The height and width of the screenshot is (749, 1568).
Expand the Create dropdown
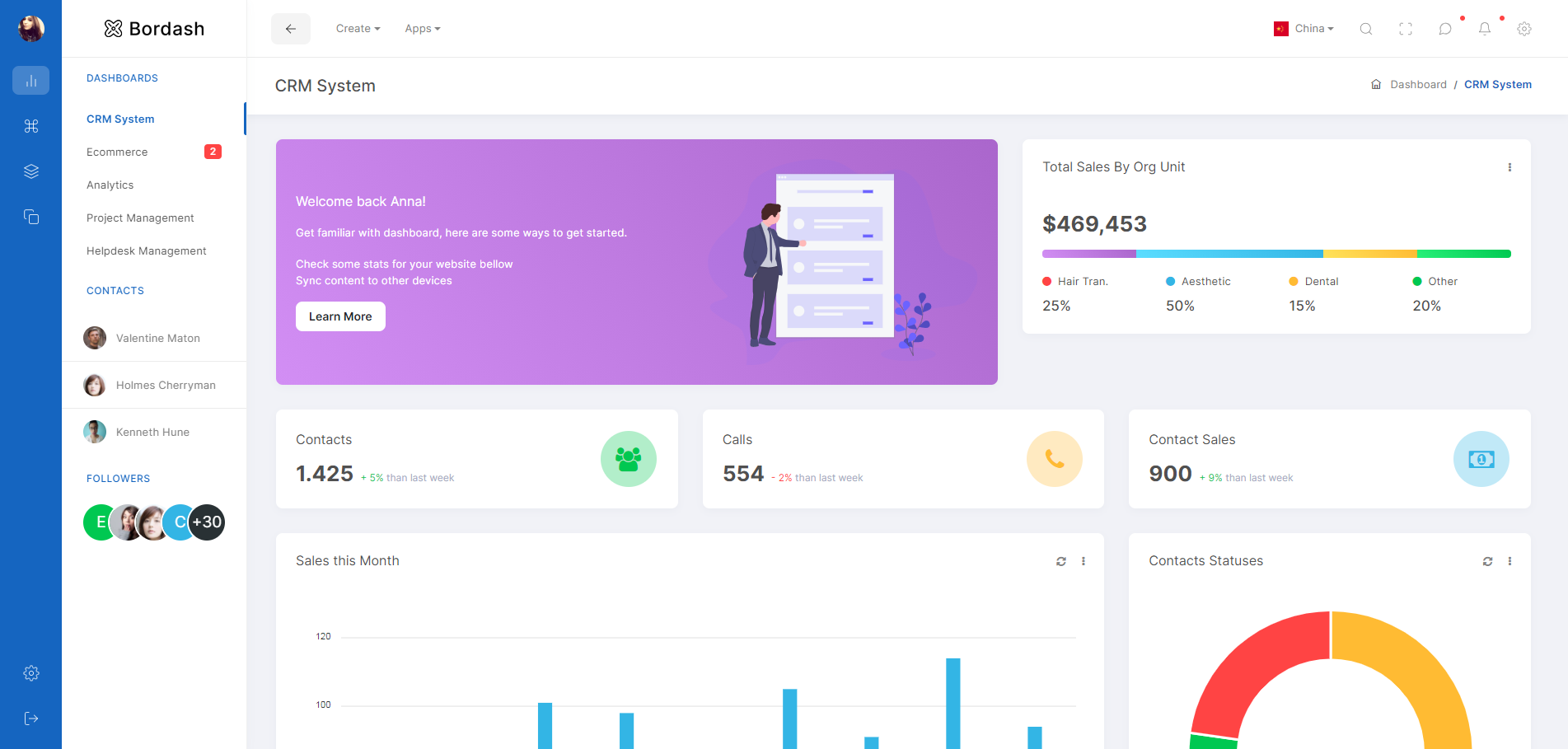[x=358, y=29]
